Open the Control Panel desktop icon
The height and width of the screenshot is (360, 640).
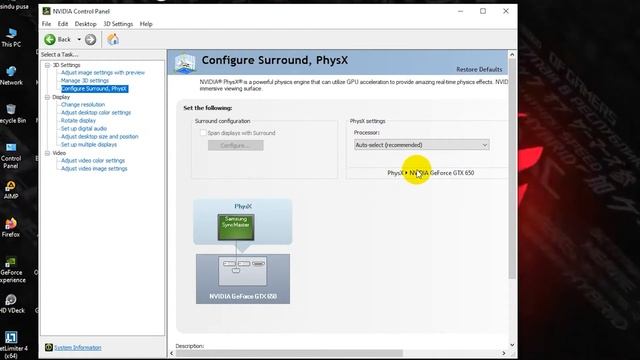(x=11, y=156)
